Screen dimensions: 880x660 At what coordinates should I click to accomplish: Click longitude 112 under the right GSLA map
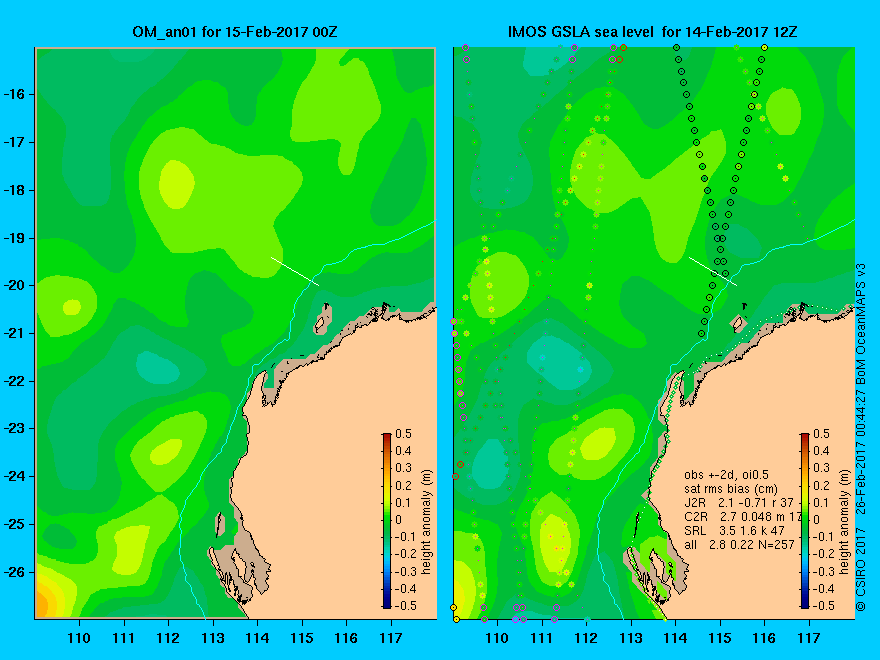pyautogui.click(x=586, y=638)
